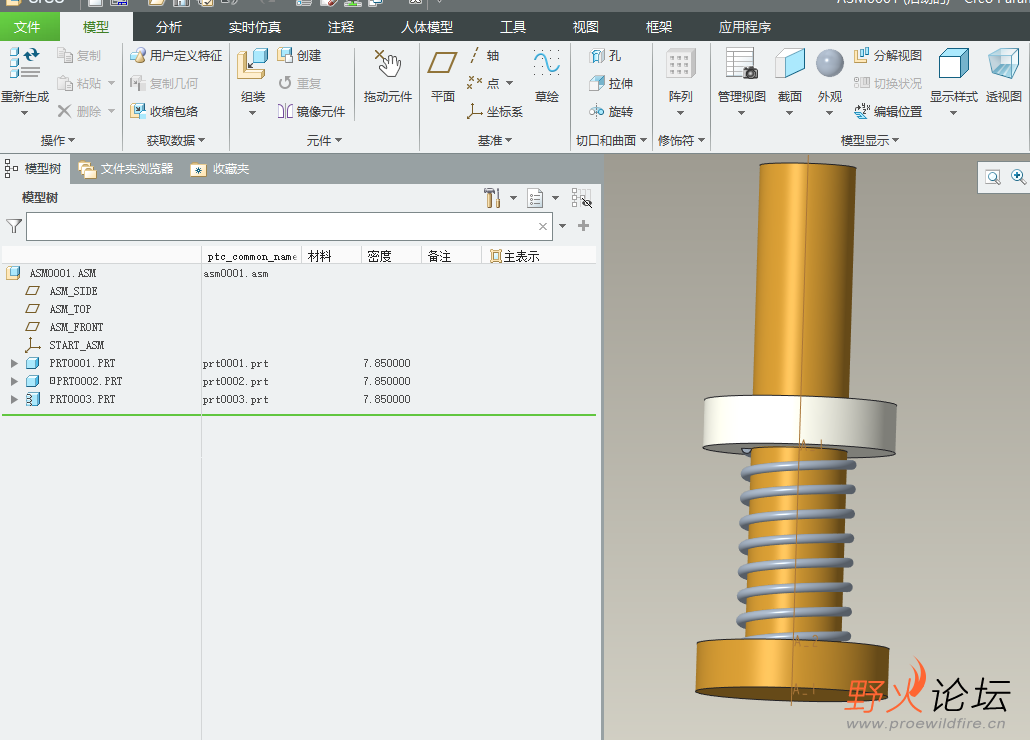Open the tree columns list icon
Viewport: 1030px width, 740px height.
pos(535,198)
